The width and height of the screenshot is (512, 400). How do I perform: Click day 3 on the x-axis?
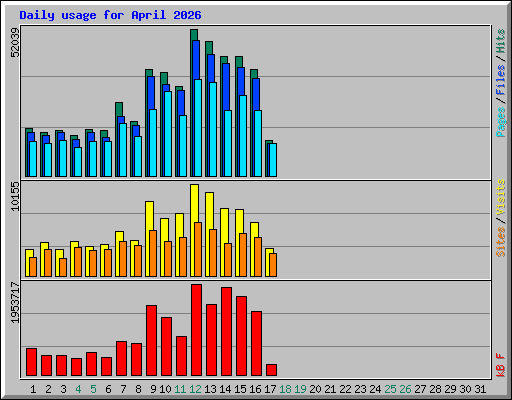(x=63, y=389)
